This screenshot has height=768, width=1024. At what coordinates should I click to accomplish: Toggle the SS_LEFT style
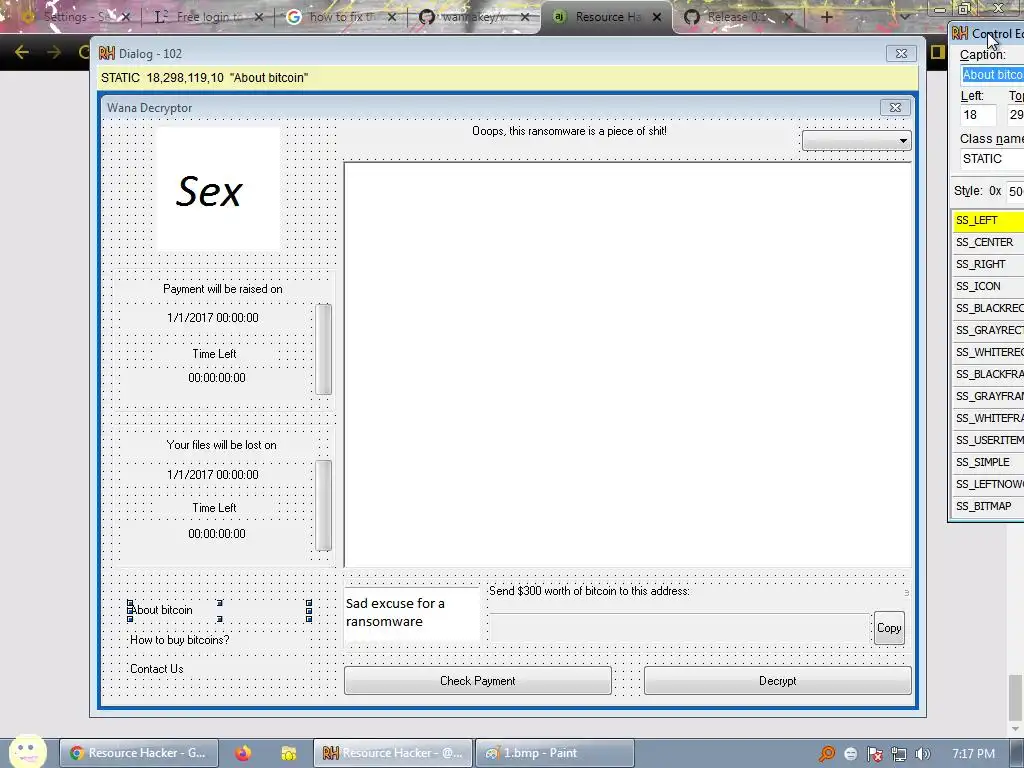pyautogui.click(x=988, y=220)
